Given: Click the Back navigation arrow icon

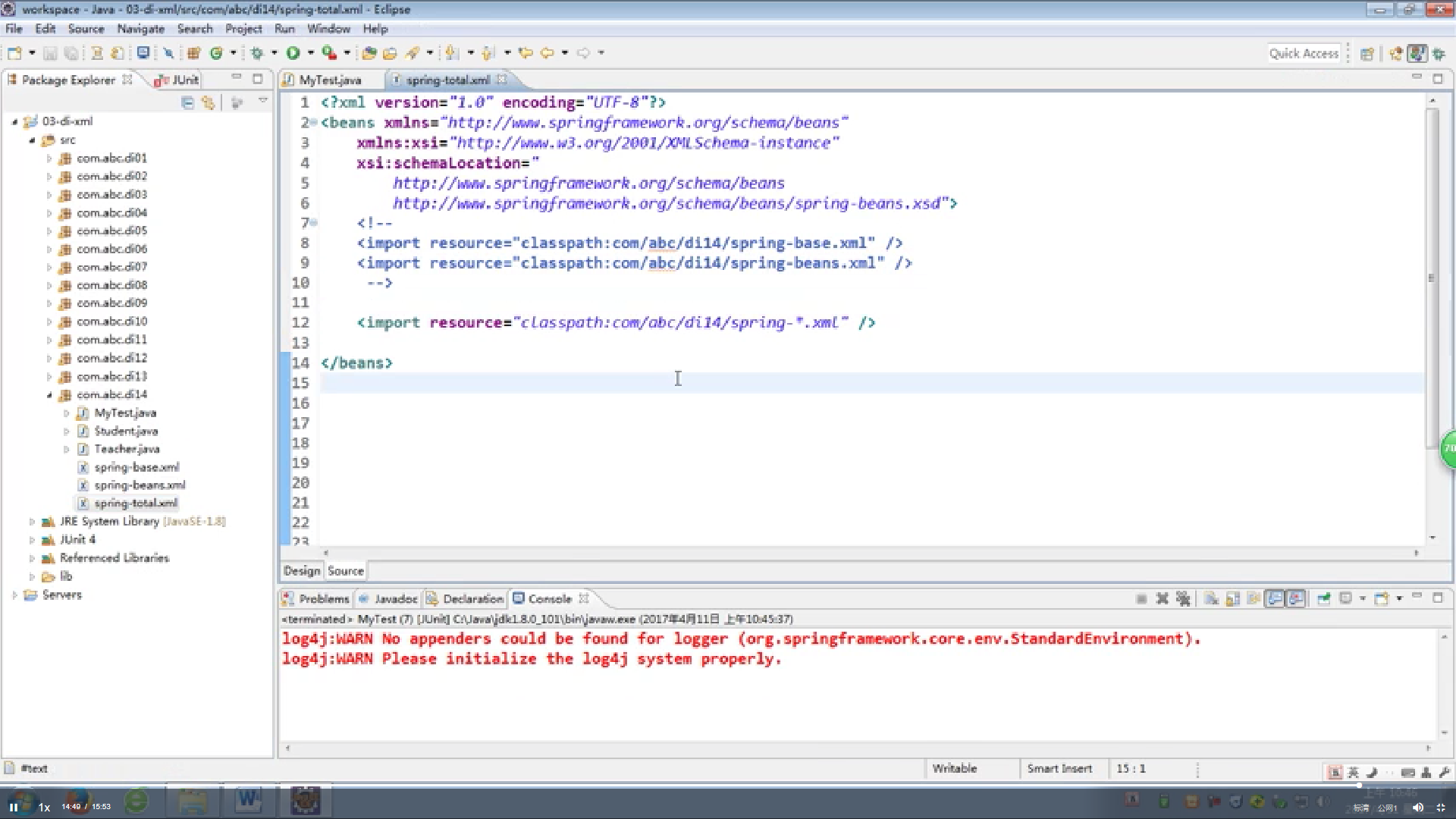Looking at the screenshot, I should [x=547, y=53].
